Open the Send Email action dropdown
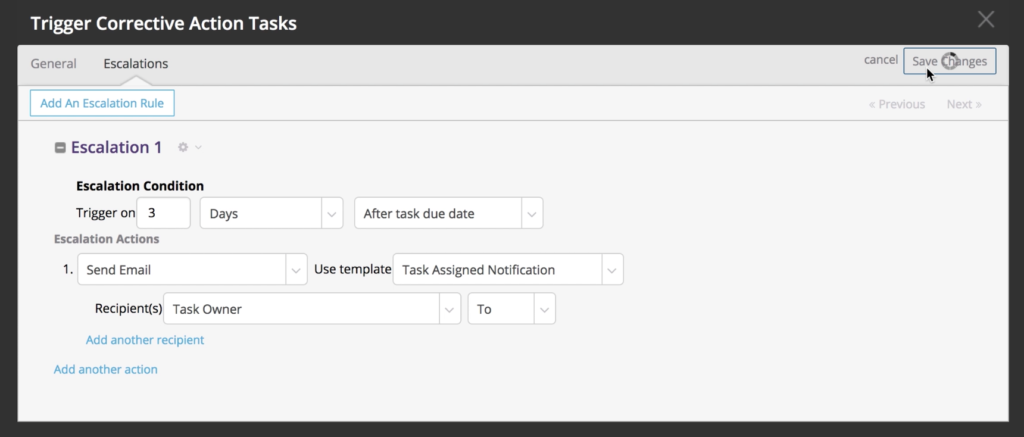This screenshot has width=1024, height=437. tap(192, 269)
